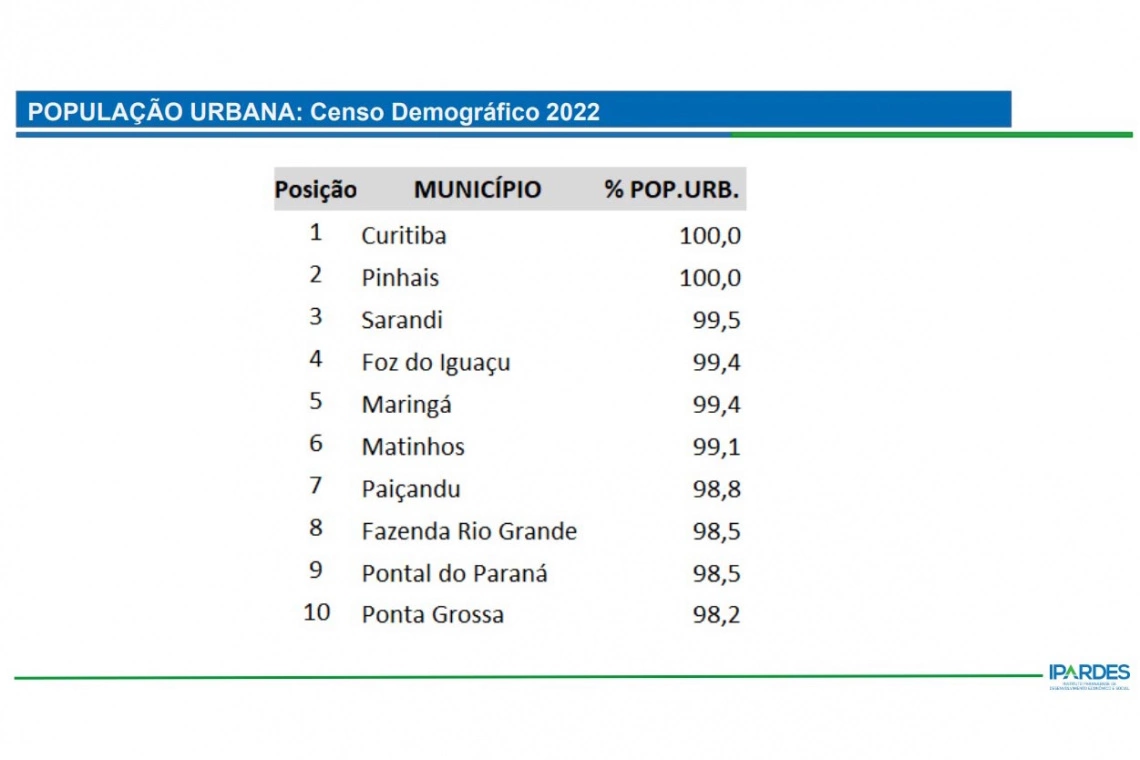Click the 98,2 percentage value
This screenshot has width=1140, height=760.
click(x=716, y=614)
